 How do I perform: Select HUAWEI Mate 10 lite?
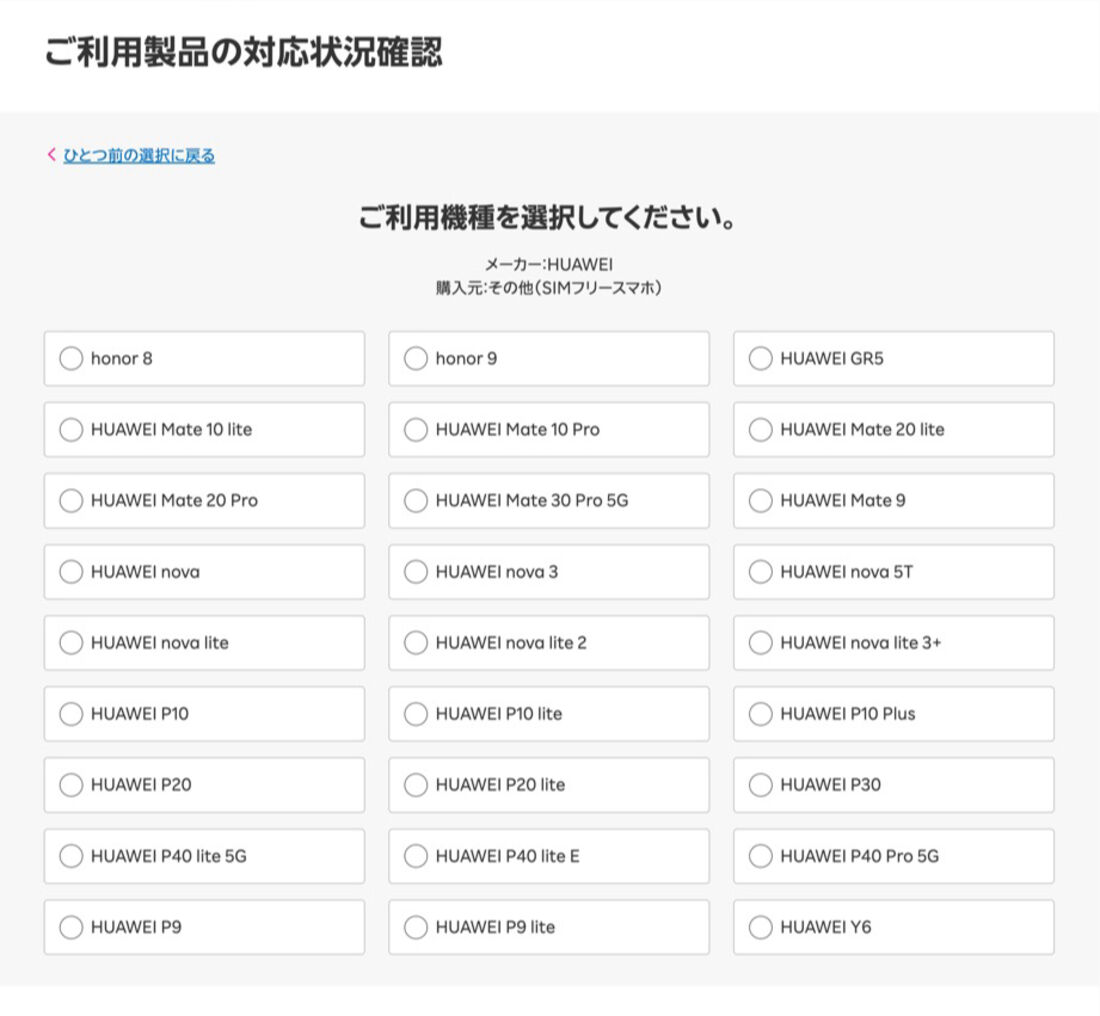[204, 429]
